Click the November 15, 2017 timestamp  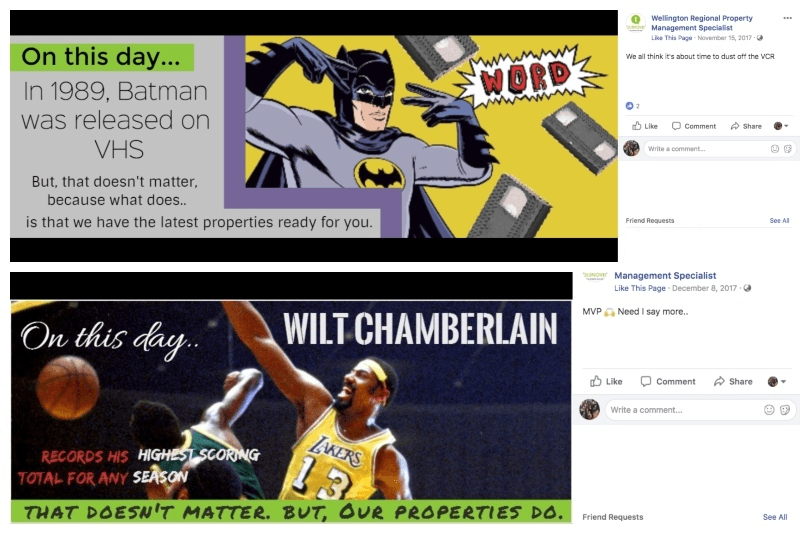click(724, 38)
